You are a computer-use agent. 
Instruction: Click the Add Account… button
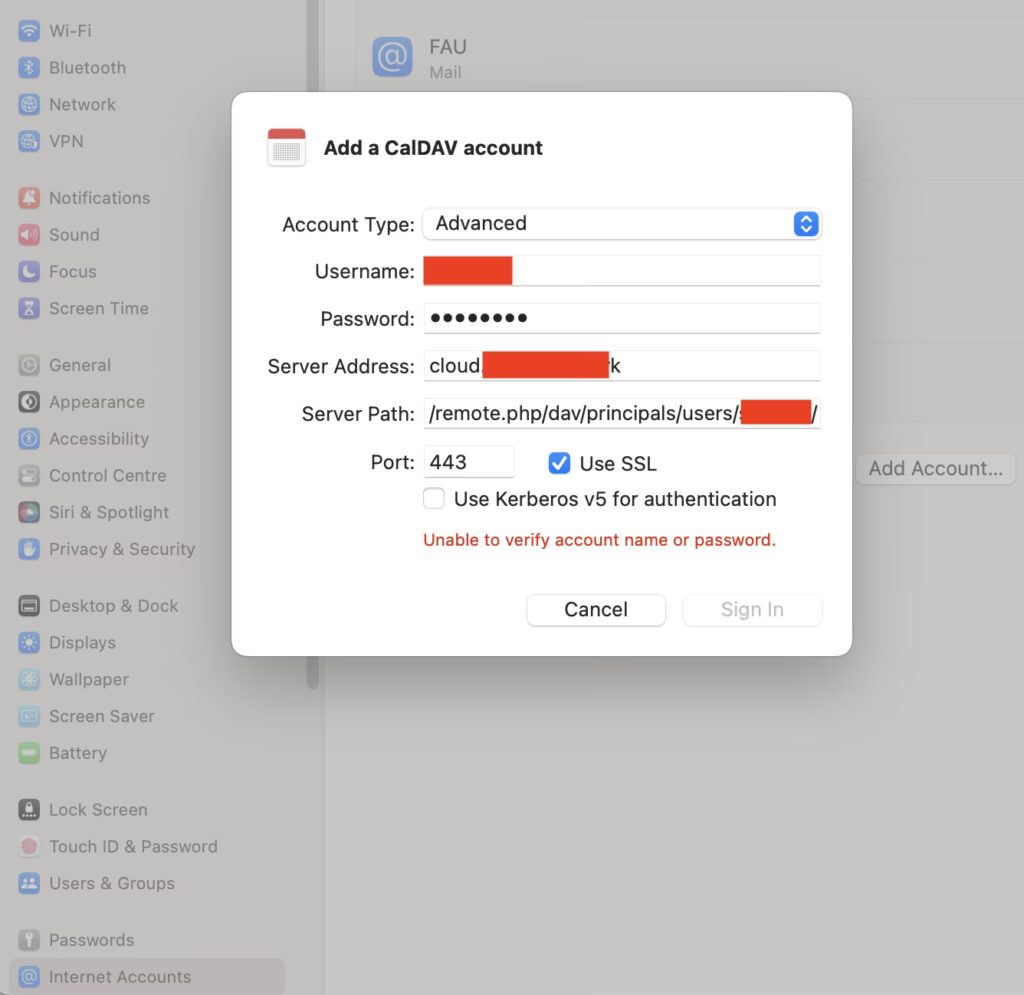tap(935, 469)
